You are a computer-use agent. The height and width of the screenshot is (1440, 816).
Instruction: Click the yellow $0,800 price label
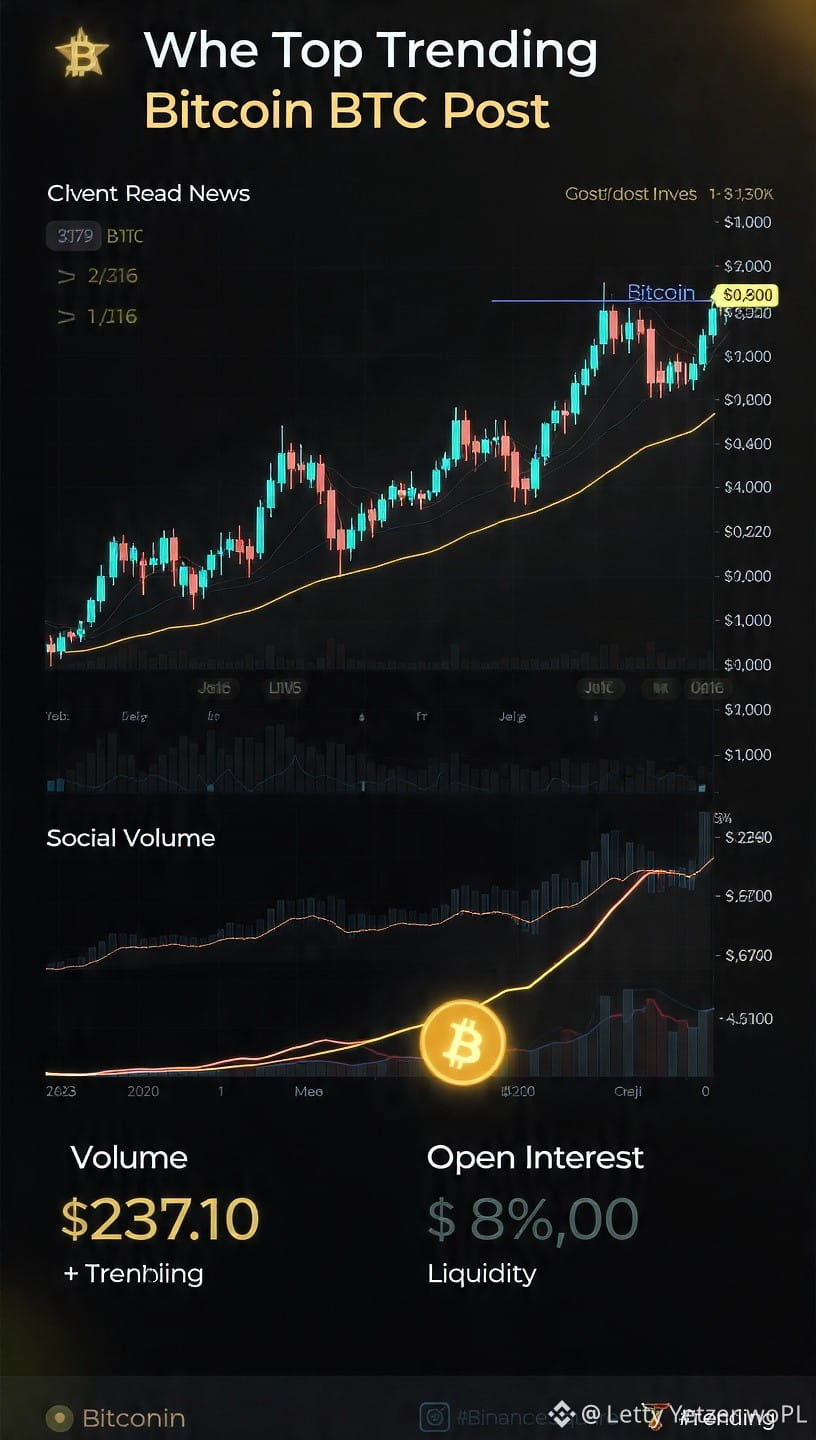747,295
